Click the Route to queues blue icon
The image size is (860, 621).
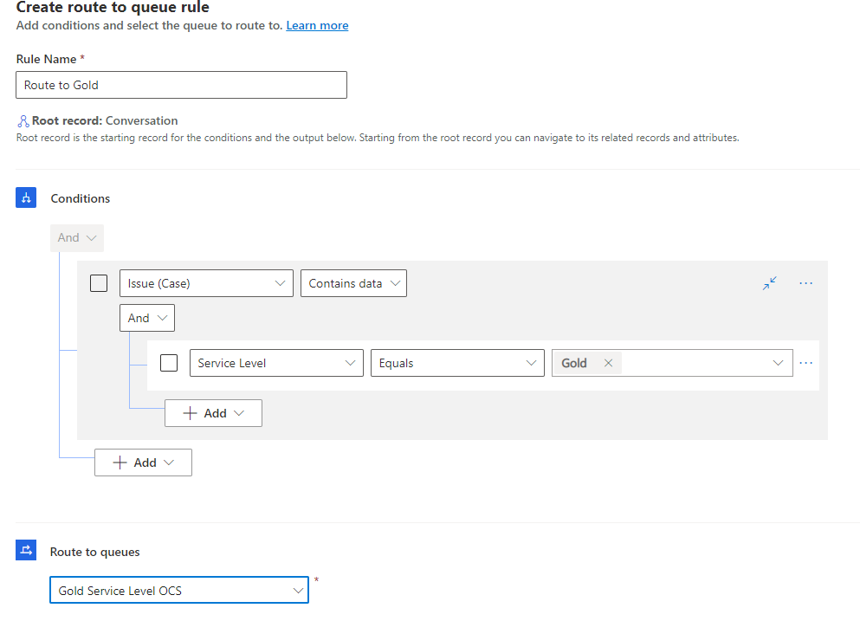26,550
